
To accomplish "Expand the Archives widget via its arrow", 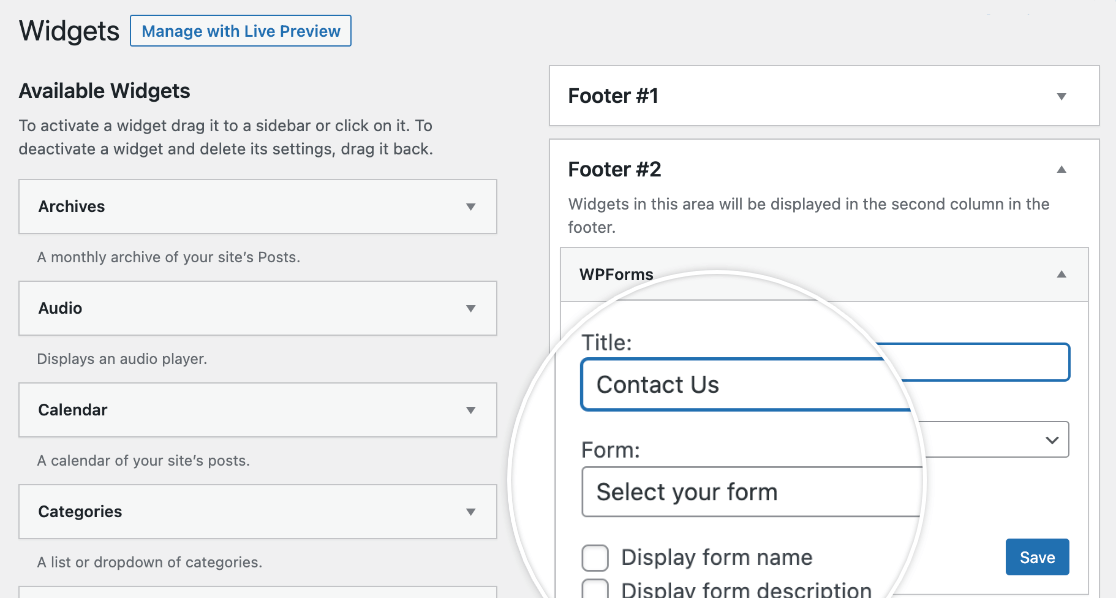I will coord(471,207).
